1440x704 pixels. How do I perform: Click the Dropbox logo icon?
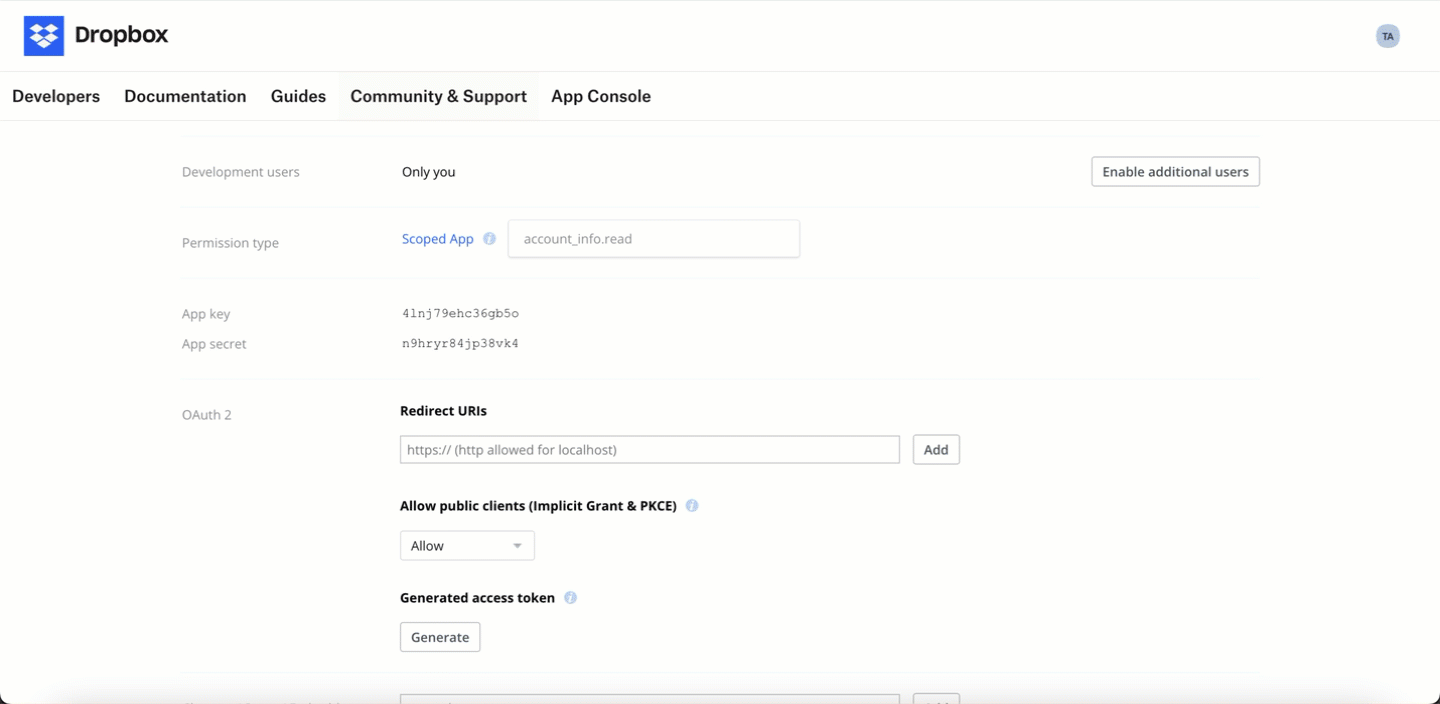(x=44, y=36)
